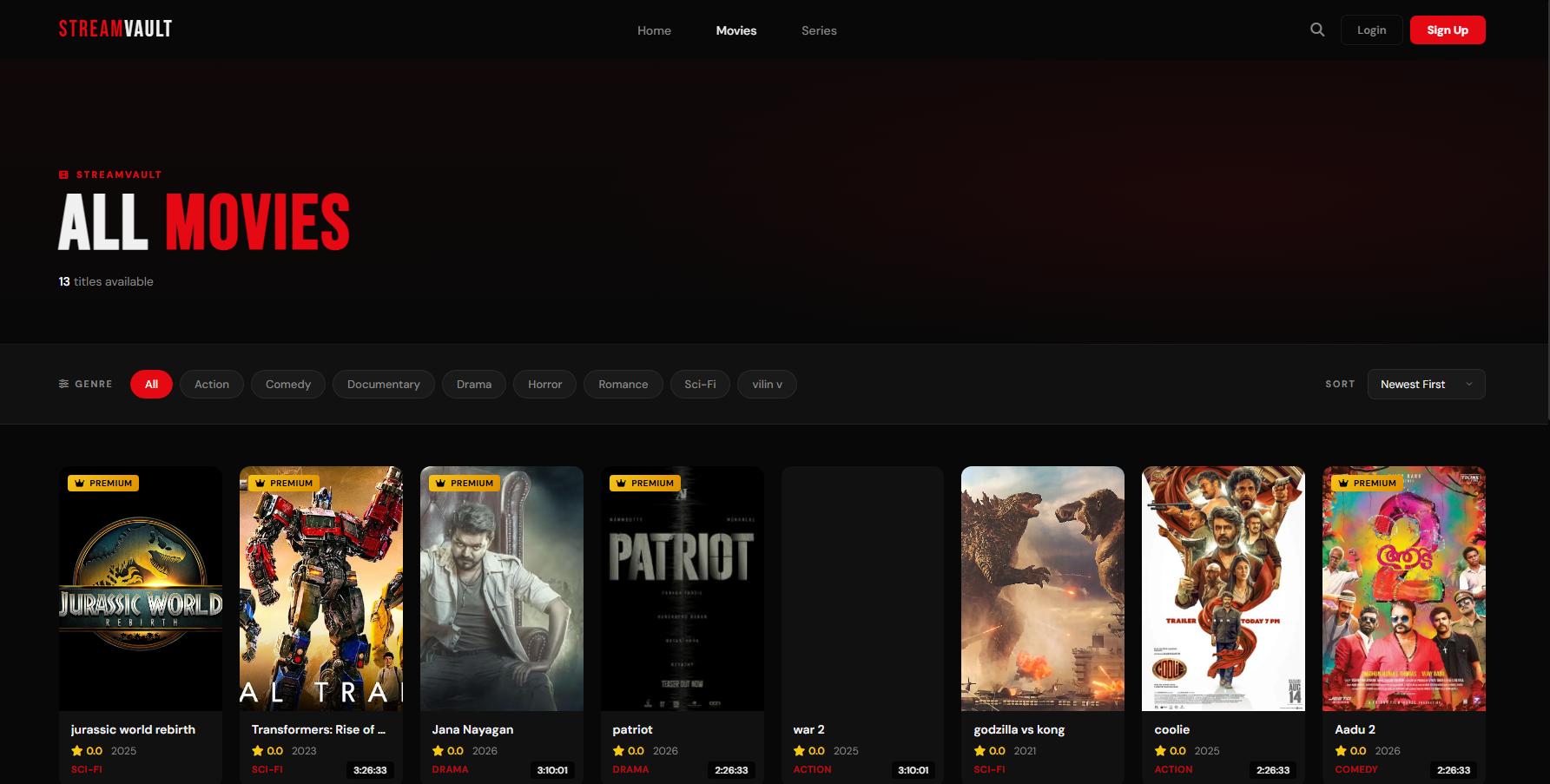Select the All genre filter

(151, 385)
